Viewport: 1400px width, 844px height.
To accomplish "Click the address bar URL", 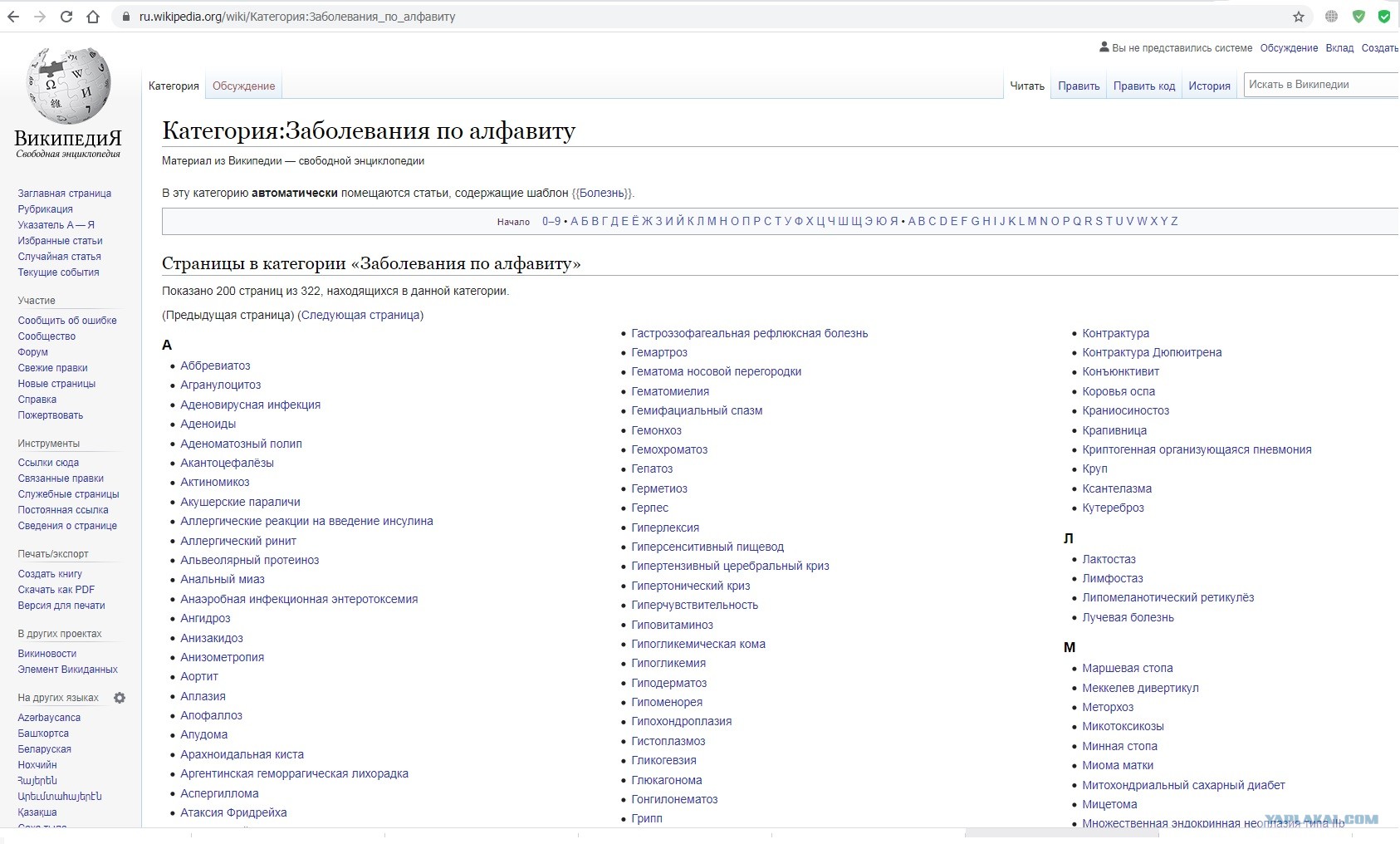I will coord(297,17).
